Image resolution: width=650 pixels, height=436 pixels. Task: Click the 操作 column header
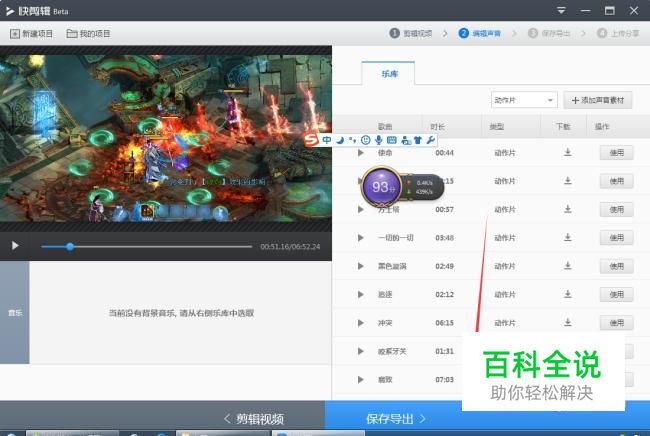pos(602,126)
